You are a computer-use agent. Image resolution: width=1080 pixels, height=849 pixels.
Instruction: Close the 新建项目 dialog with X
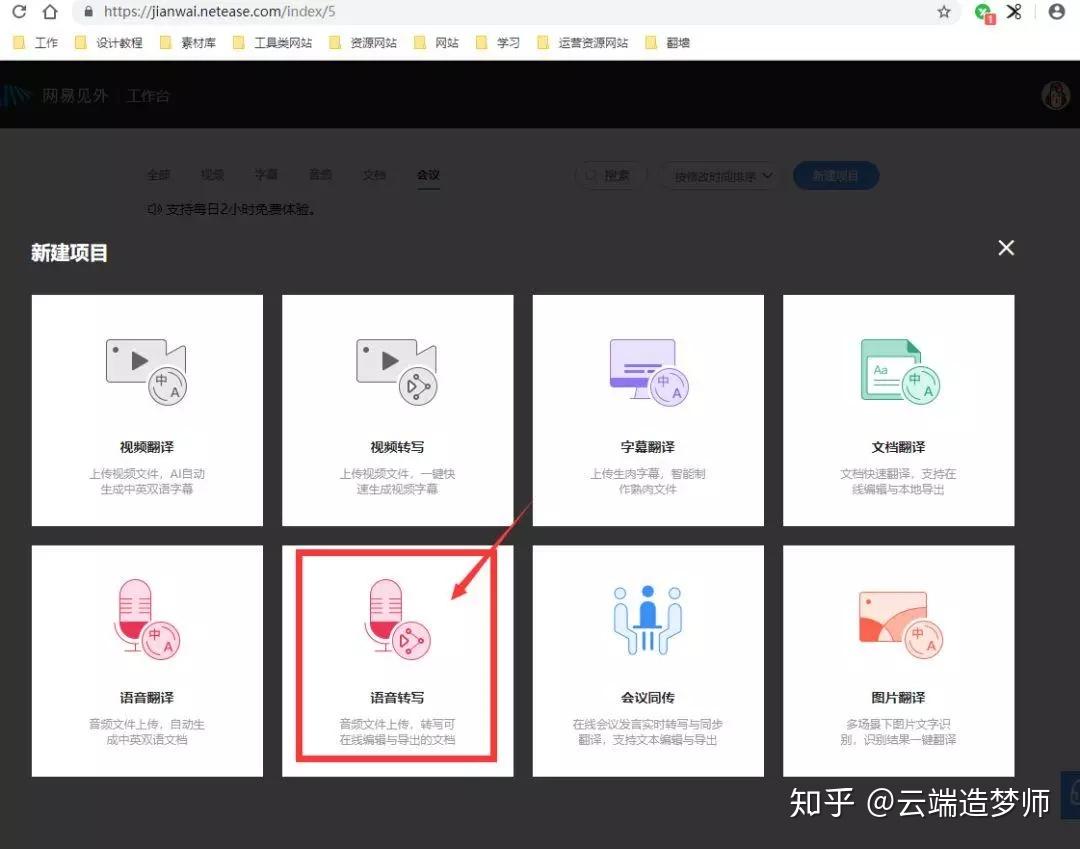coord(1006,248)
